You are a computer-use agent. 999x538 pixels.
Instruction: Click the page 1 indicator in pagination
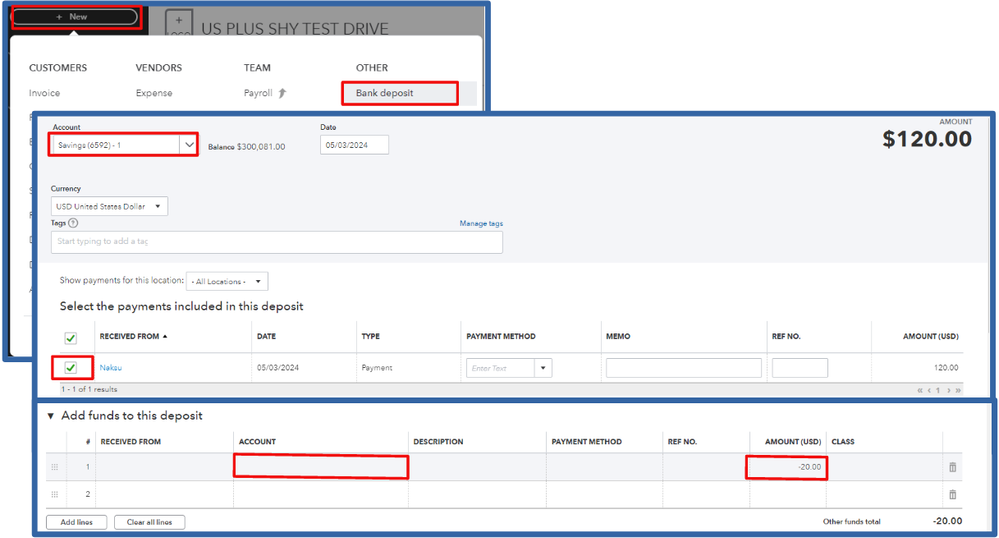938,390
